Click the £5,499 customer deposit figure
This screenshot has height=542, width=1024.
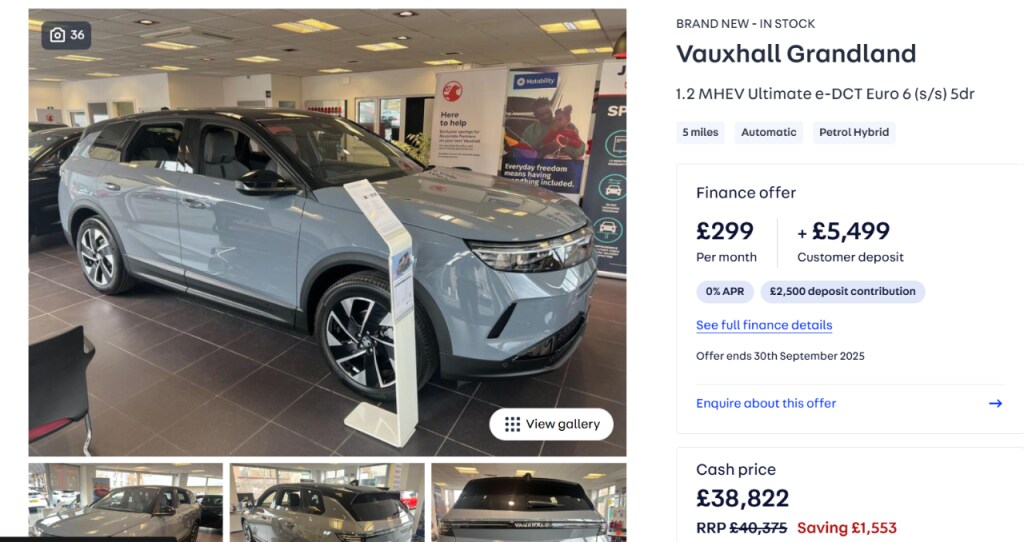[x=850, y=231]
